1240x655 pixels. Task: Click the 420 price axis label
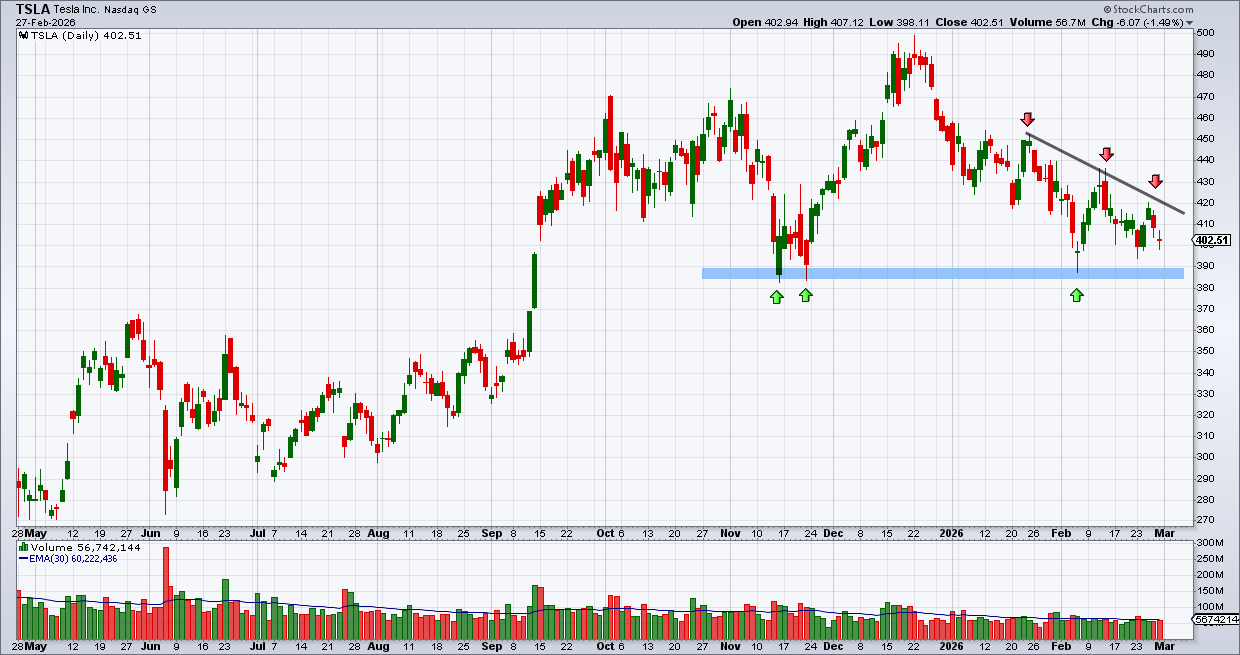(x=1206, y=202)
